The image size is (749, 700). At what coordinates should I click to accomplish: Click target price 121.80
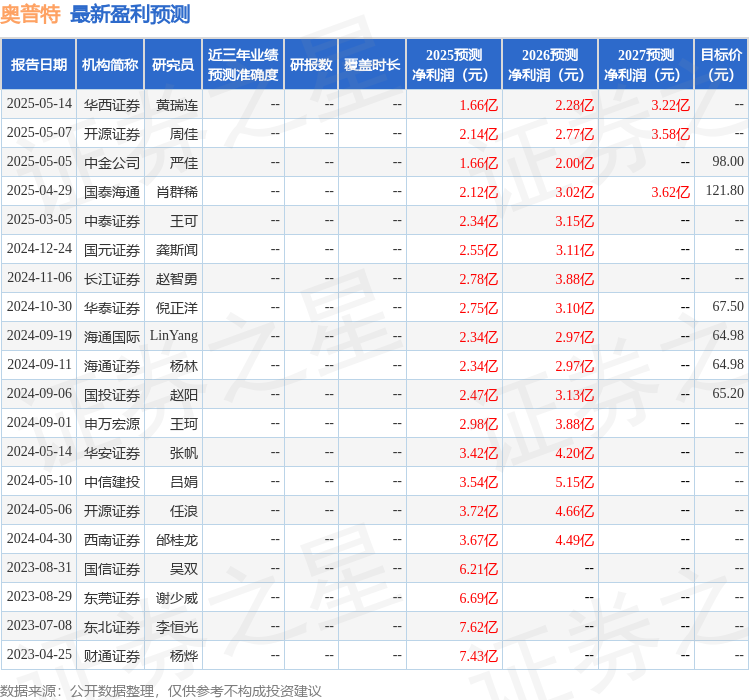coord(725,191)
